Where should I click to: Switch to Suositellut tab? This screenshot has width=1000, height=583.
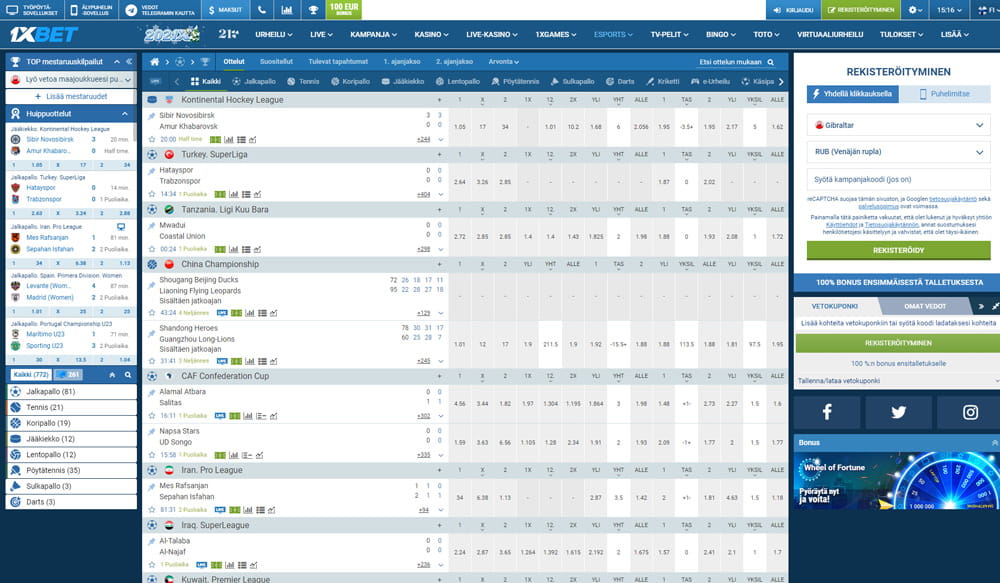[276, 62]
